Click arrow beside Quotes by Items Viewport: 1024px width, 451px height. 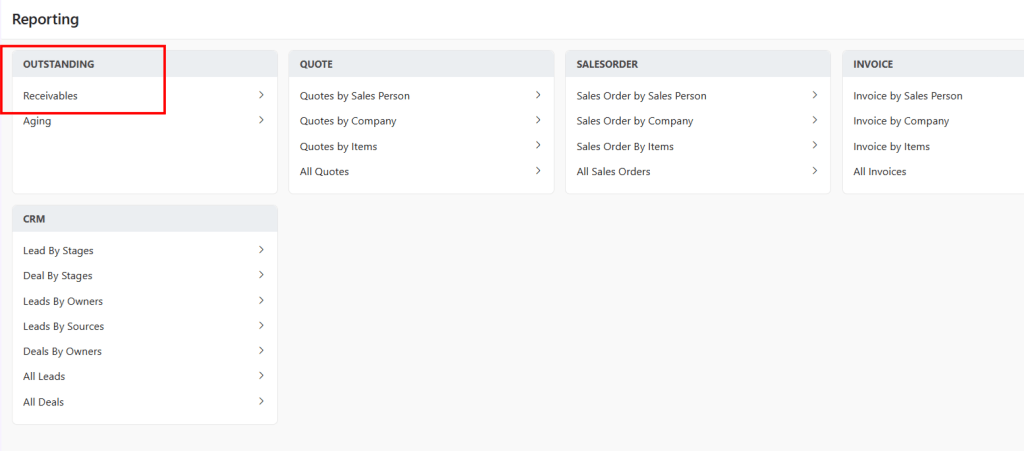pyautogui.click(x=538, y=145)
